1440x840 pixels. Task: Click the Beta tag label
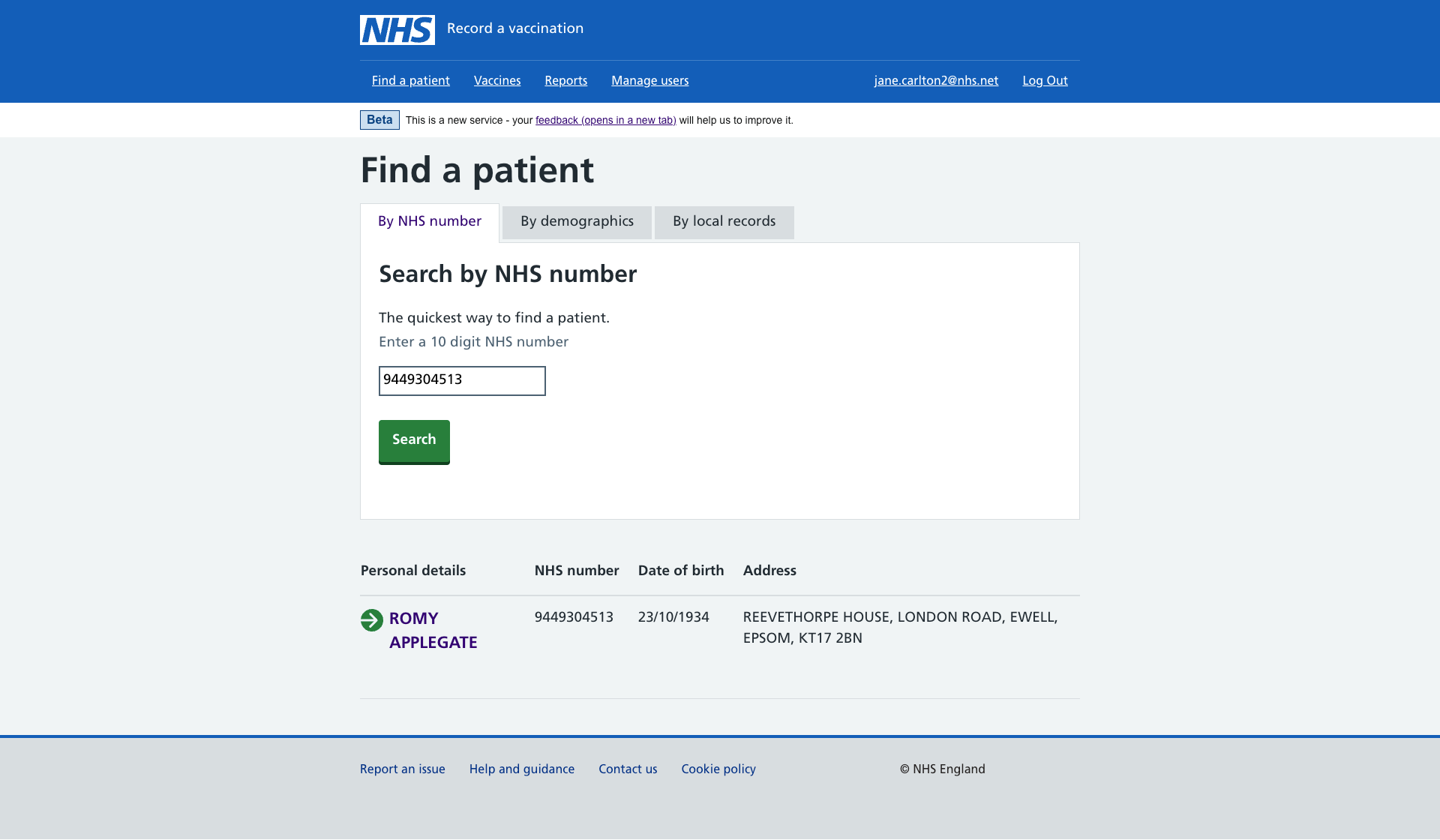[x=379, y=120]
